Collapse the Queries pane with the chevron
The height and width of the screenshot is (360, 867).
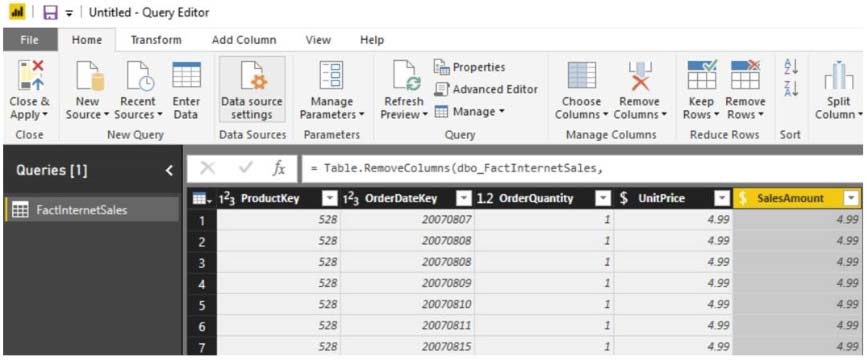[x=169, y=170]
